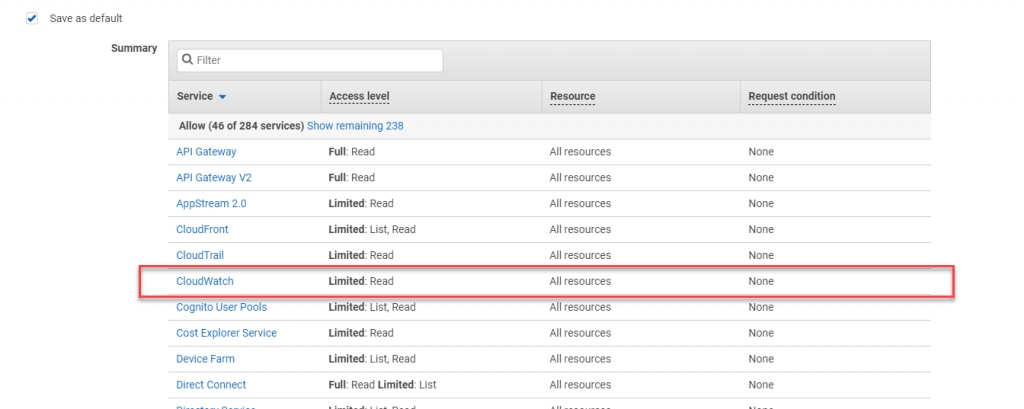Click the magnifier icon in Filter box
This screenshot has height=409, width=1024.
pyautogui.click(x=187, y=60)
